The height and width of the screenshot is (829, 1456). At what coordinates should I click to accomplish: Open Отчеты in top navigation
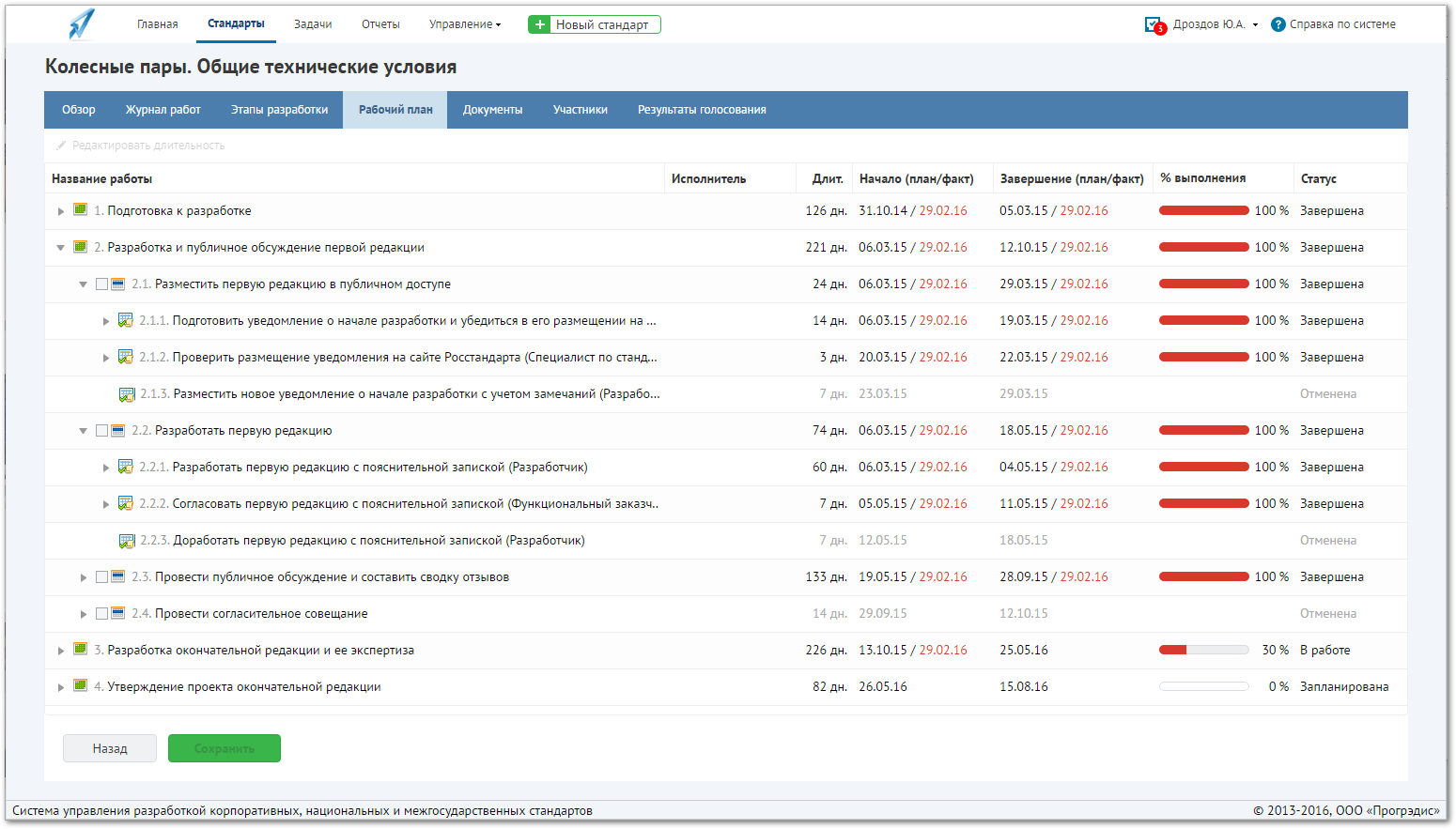click(380, 24)
